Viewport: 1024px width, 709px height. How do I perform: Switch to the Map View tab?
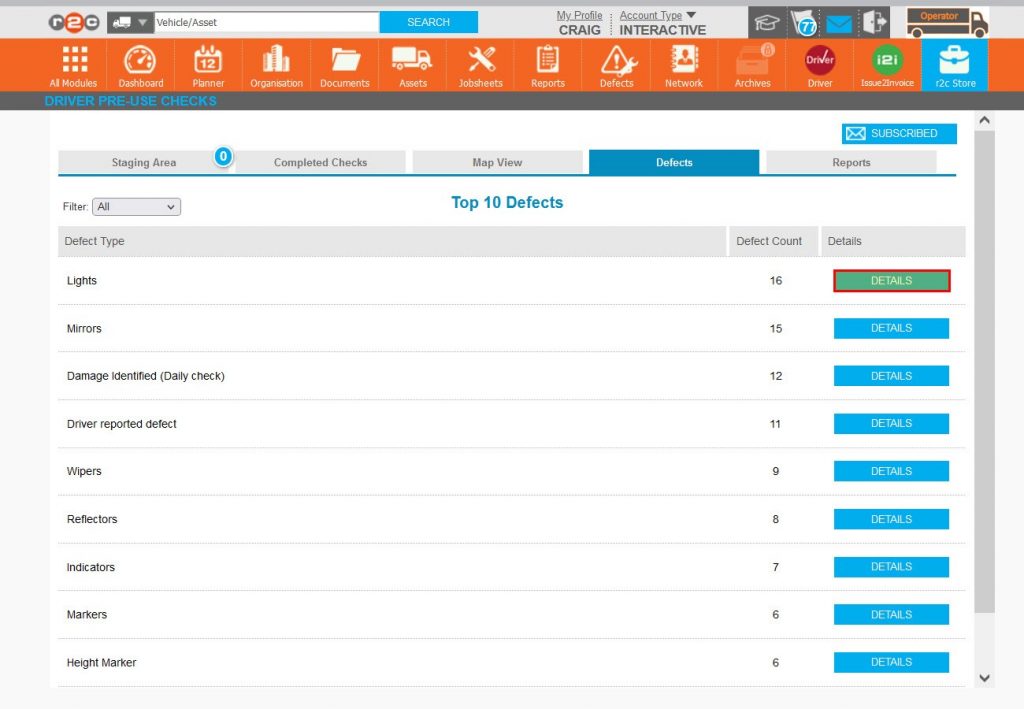click(497, 163)
